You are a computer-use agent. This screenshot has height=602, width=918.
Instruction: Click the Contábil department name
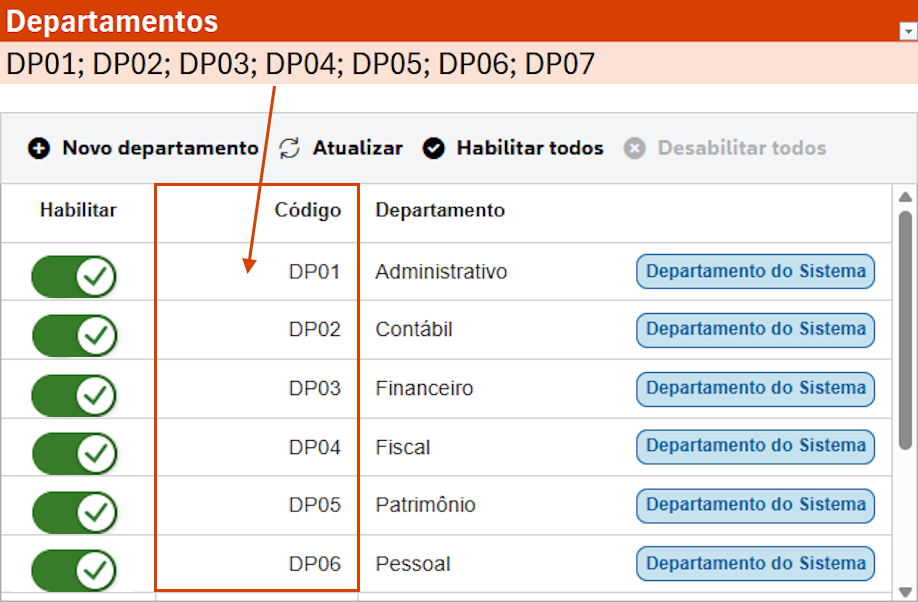click(x=414, y=330)
